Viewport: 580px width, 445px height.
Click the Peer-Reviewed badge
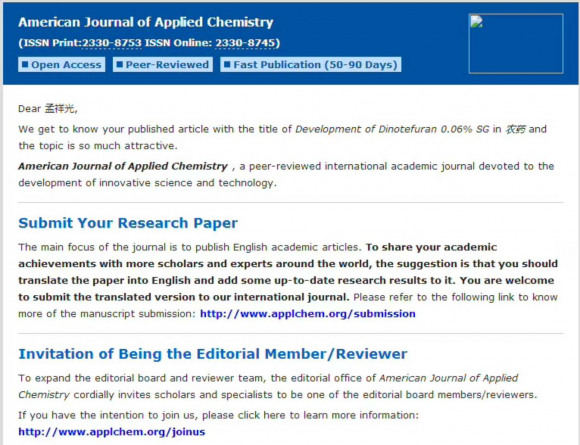[x=163, y=65]
